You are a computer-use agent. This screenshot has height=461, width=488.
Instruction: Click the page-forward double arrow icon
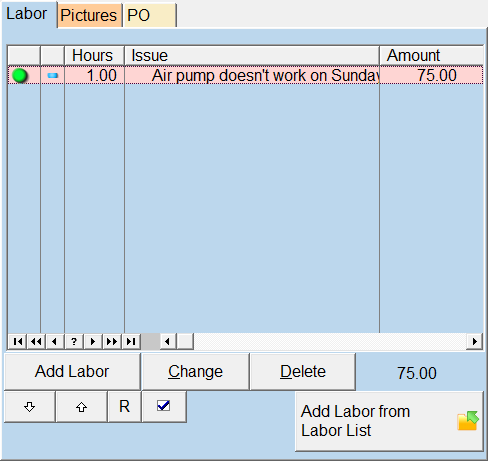[x=112, y=341]
